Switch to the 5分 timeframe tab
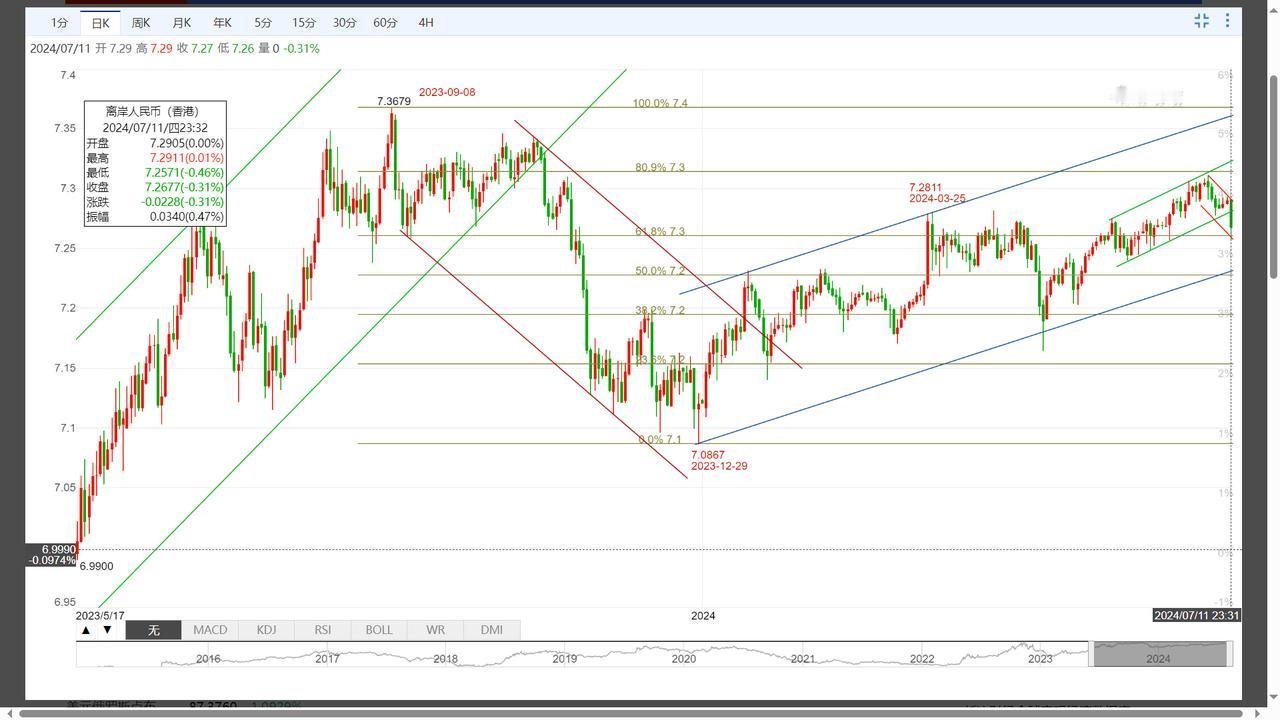Image resolution: width=1280 pixels, height=720 pixels. pyautogui.click(x=262, y=22)
